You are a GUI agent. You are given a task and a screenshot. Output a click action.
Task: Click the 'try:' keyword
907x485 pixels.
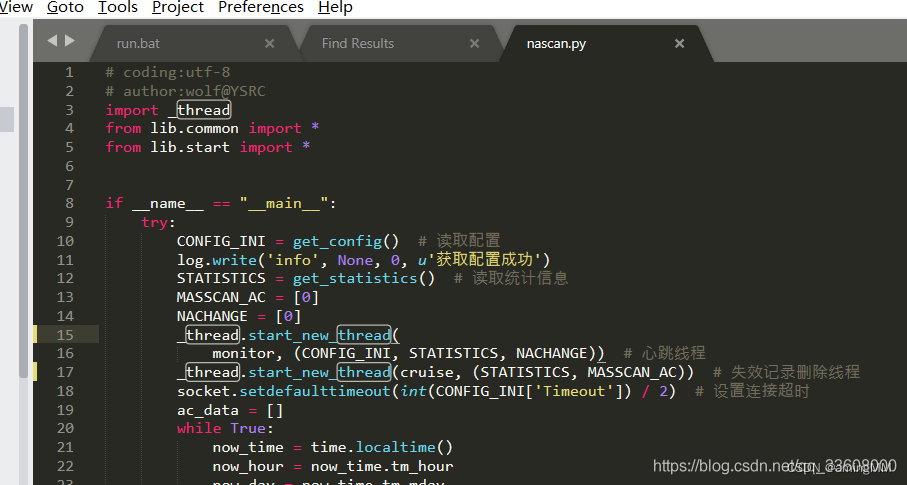(x=158, y=222)
